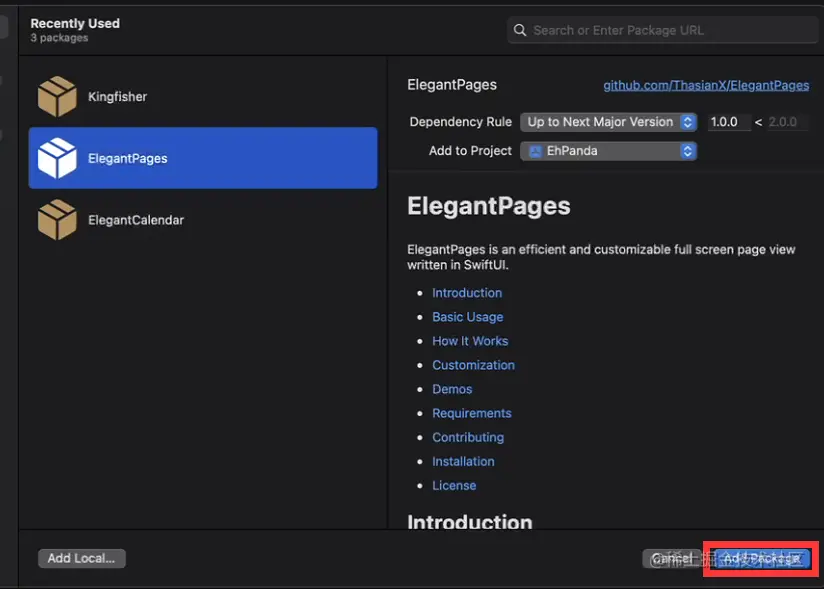The height and width of the screenshot is (589, 824).
Task: Open the License readme link
Action: pos(454,485)
